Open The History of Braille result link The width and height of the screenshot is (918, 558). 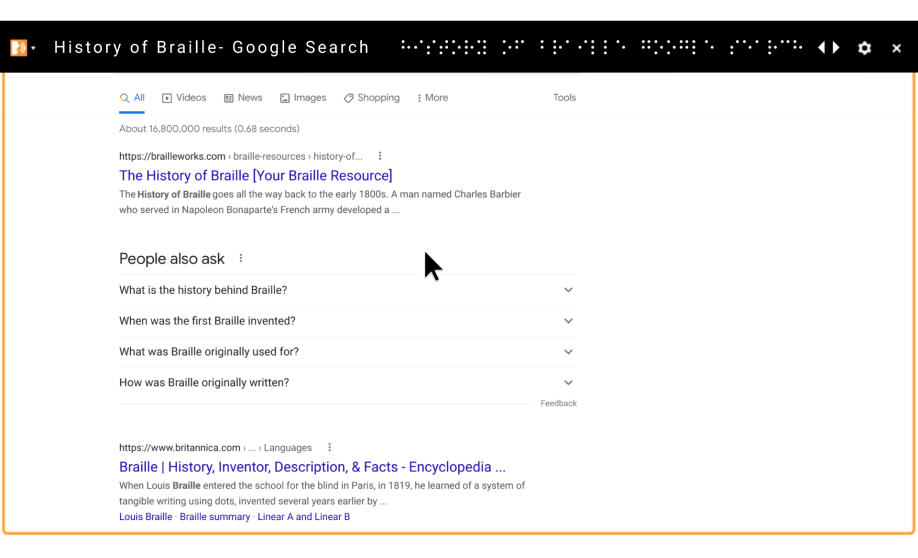click(x=256, y=176)
